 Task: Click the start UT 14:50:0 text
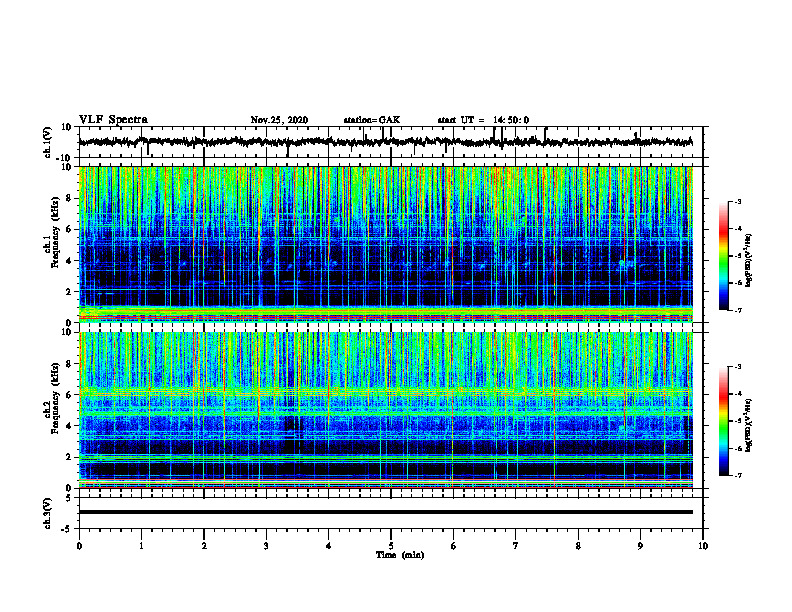[x=483, y=120]
